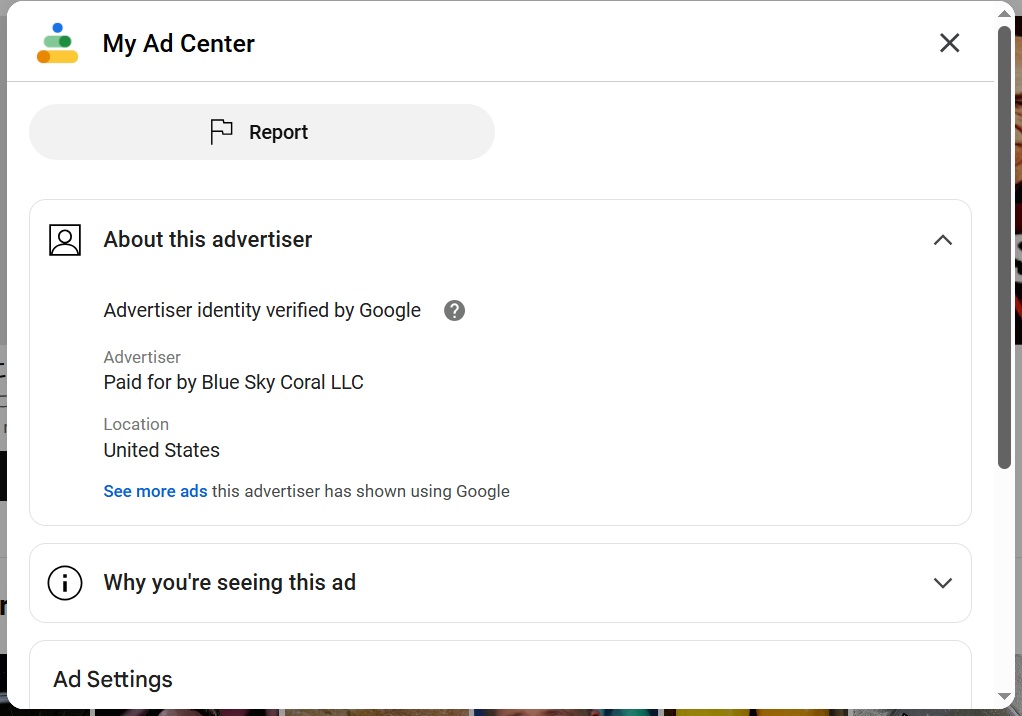The height and width of the screenshot is (716, 1022).
Task: Click 'Paid for by Blue Sky Coral LLC' text
Action: click(x=233, y=382)
